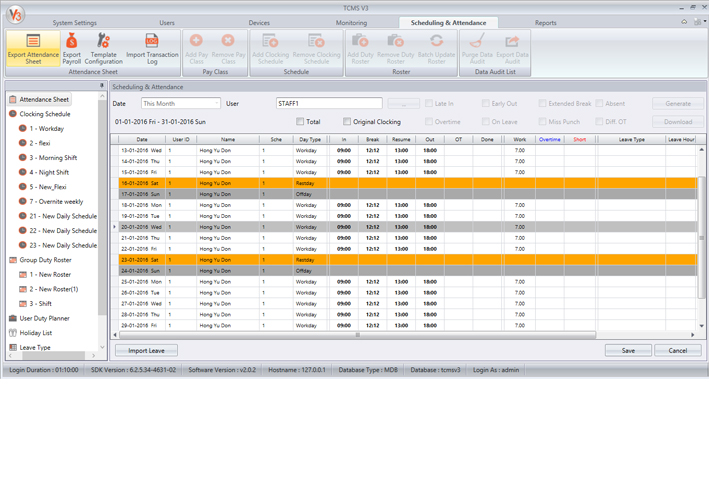Screen dimensions: 709x488
Task: Open Leave Type in sidebar
Action: [30, 347]
